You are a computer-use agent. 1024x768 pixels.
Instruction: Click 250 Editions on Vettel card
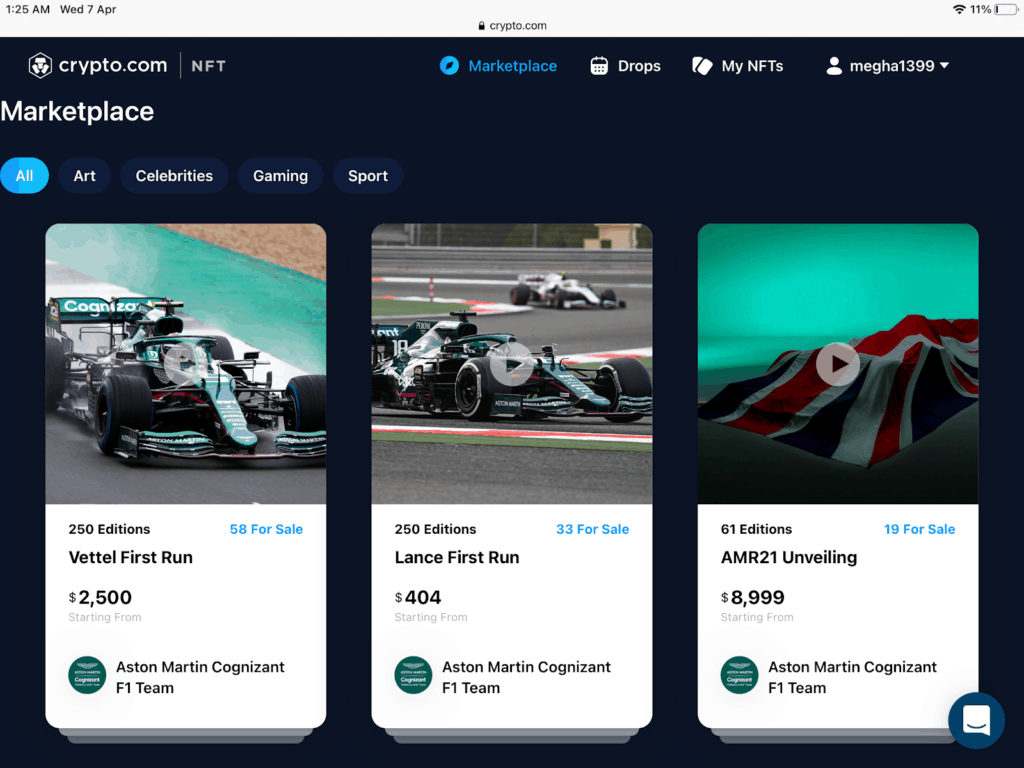pos(109,529)
